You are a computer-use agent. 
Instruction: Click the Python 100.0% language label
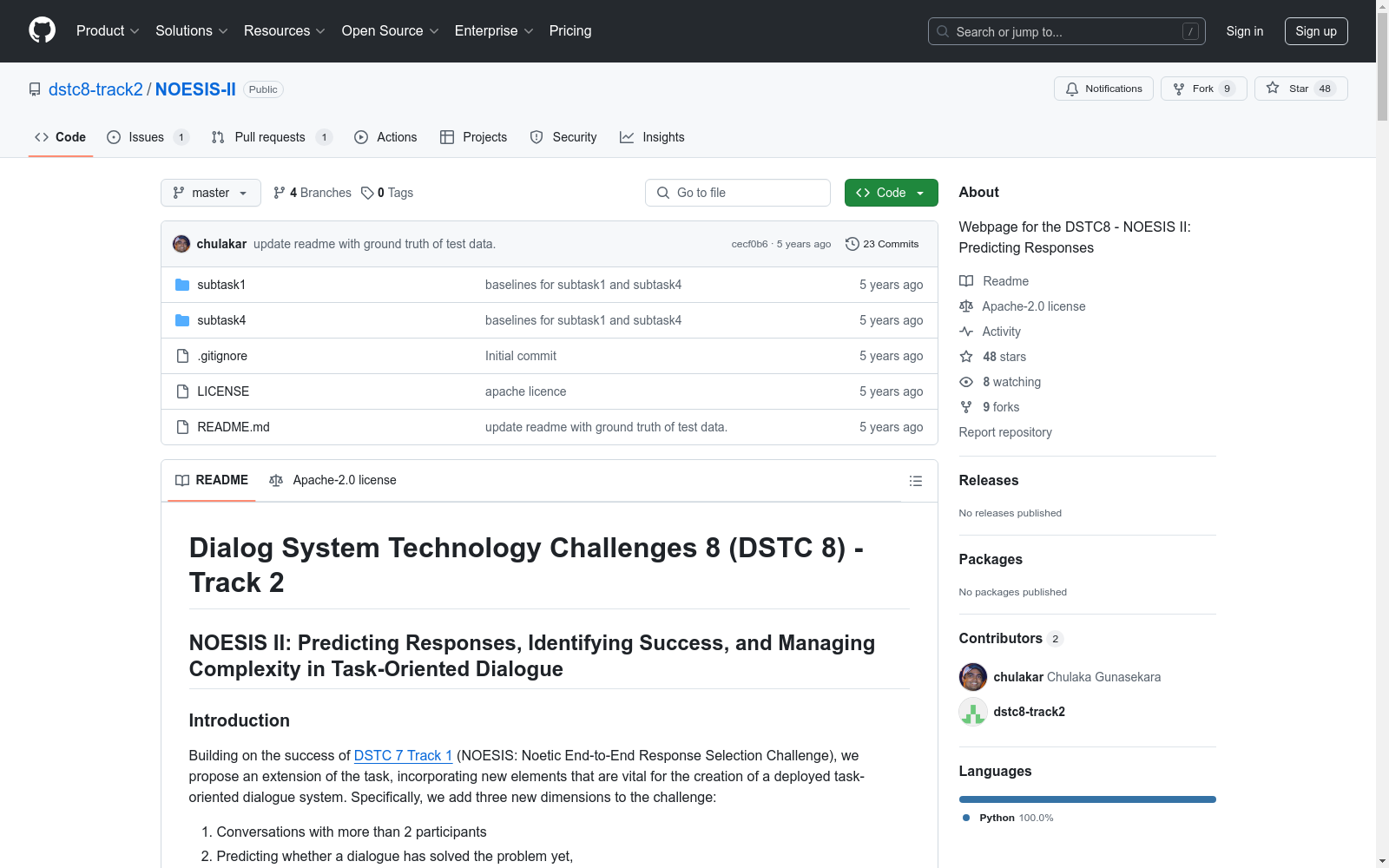1017,818
